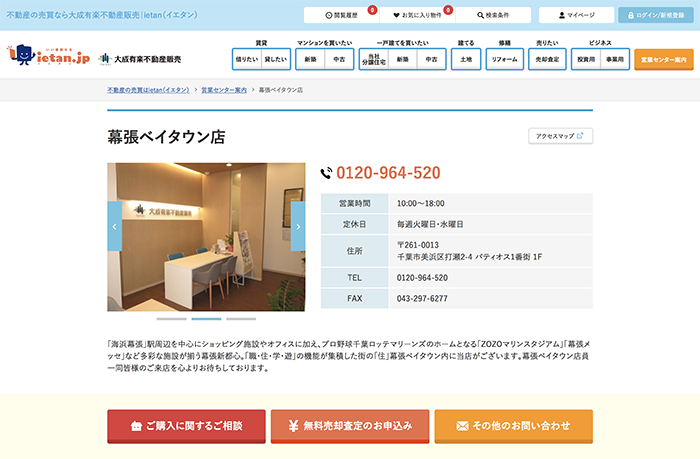The height and width of the screenshot is (459, 700).
Task: Open 検索条件 saved search conditions
Action: [493, 15]
